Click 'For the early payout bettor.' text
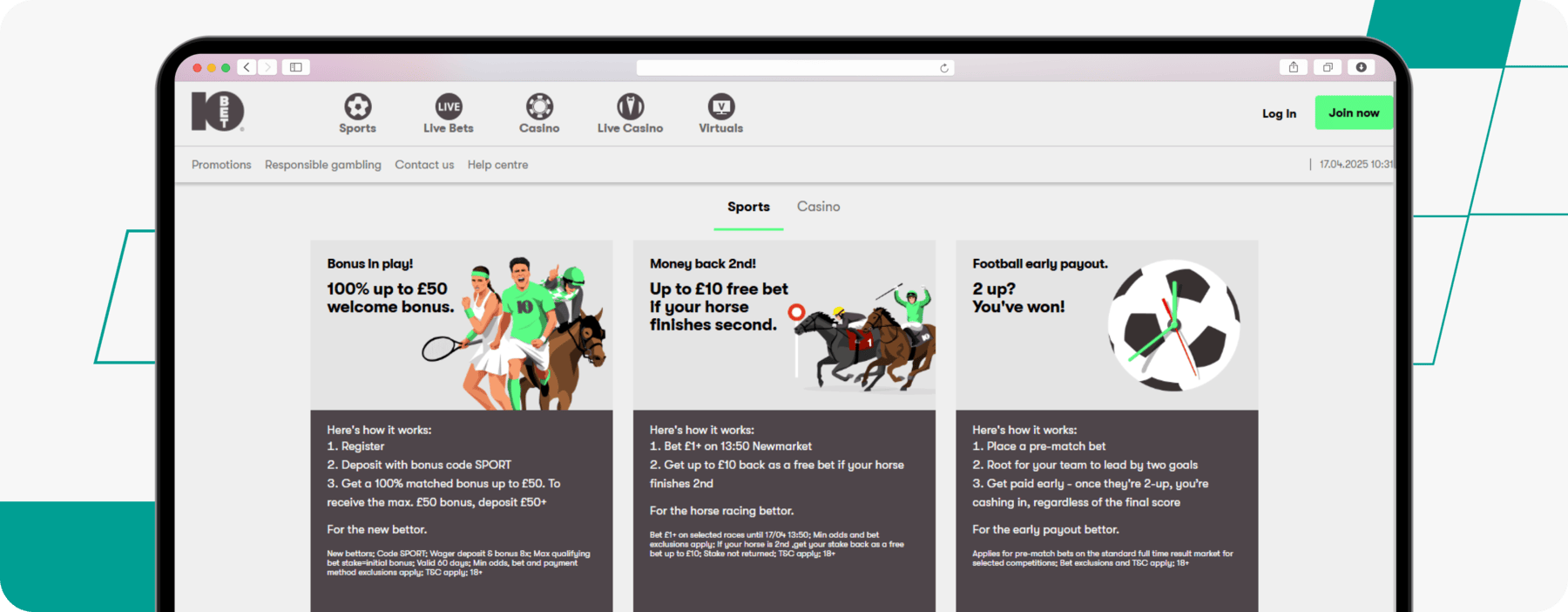The width and height of the screenshot is (1568, 612). coord(1045,529)
